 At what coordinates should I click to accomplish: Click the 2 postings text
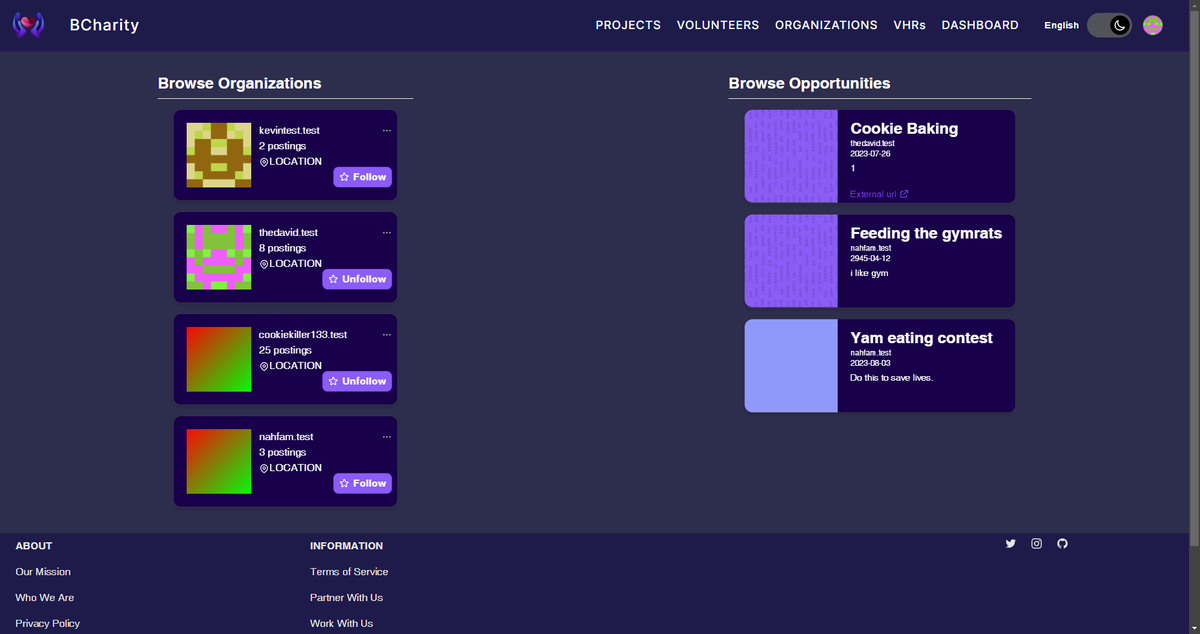282,147
